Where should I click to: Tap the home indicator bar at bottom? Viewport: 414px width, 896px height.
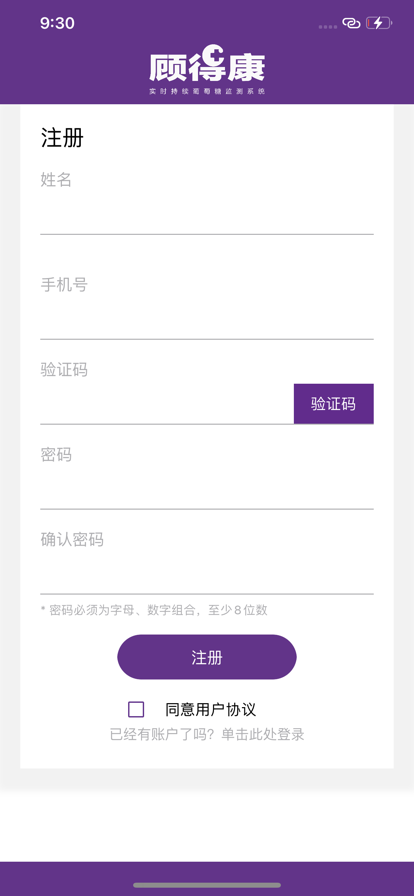207,885
